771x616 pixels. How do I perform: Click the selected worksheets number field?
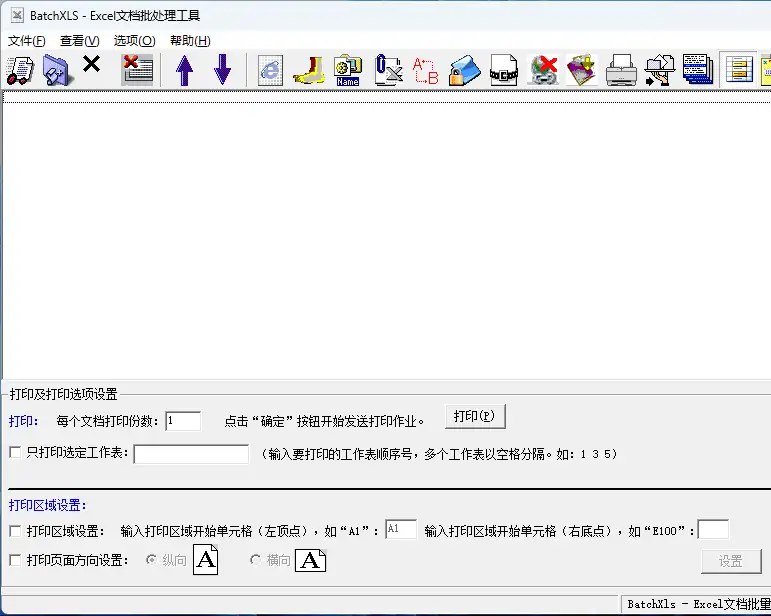191,454
